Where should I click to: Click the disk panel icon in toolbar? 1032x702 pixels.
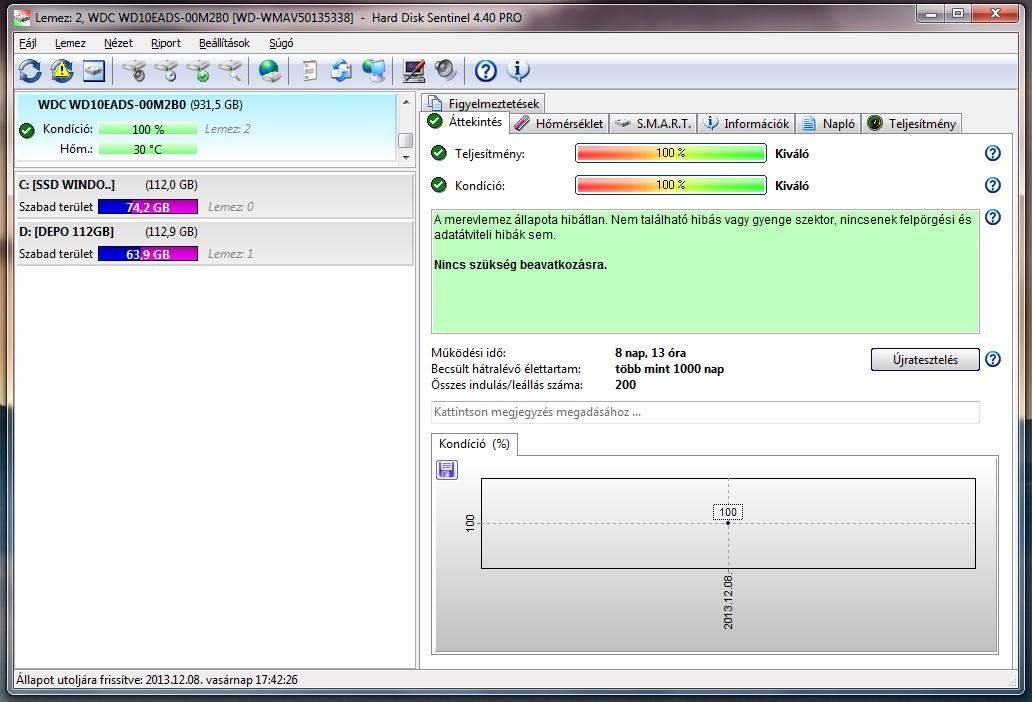[94, 70]
